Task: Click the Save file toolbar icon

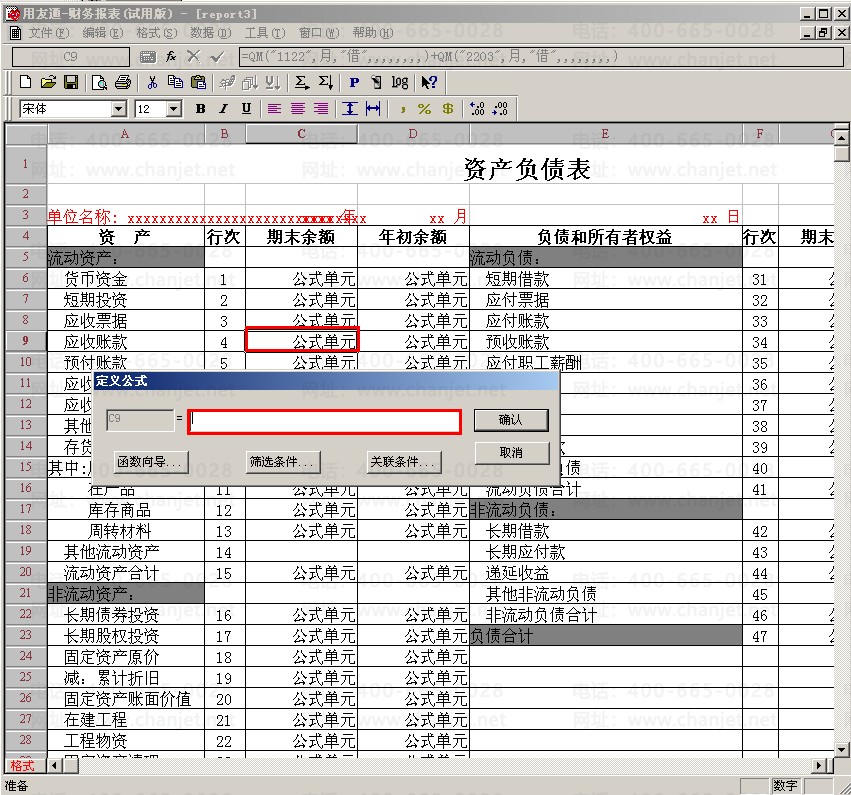Action: 71,82
